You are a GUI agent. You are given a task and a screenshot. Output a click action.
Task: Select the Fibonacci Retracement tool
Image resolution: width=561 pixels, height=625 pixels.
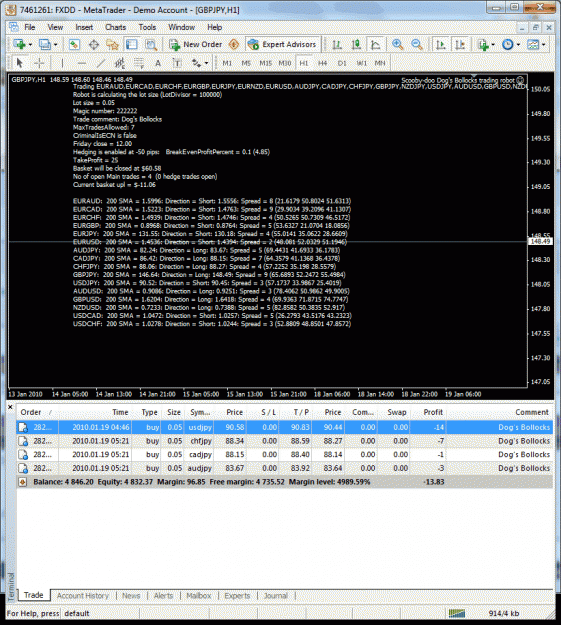139,63
